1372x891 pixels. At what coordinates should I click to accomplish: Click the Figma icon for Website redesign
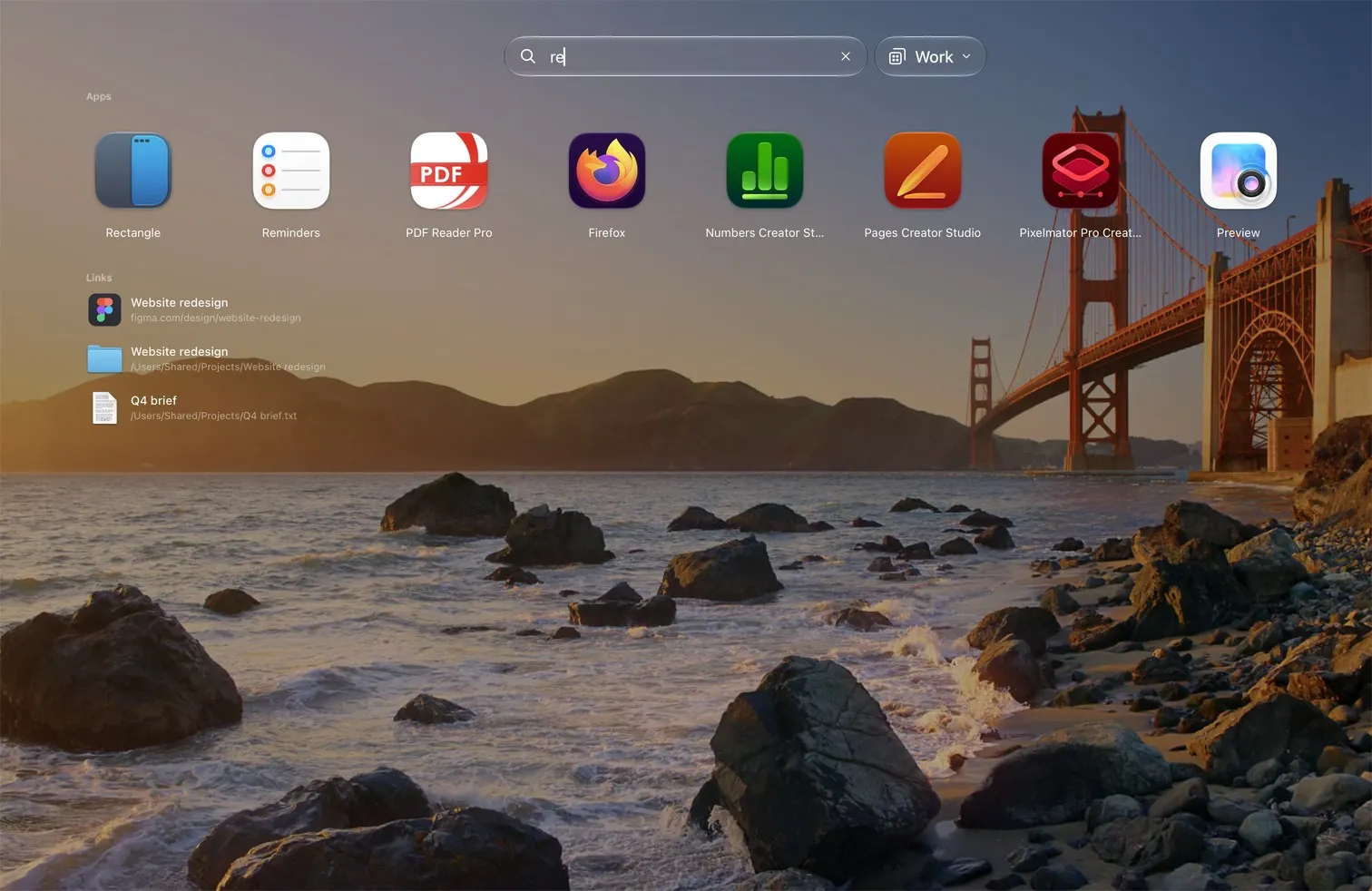[104, 309]
